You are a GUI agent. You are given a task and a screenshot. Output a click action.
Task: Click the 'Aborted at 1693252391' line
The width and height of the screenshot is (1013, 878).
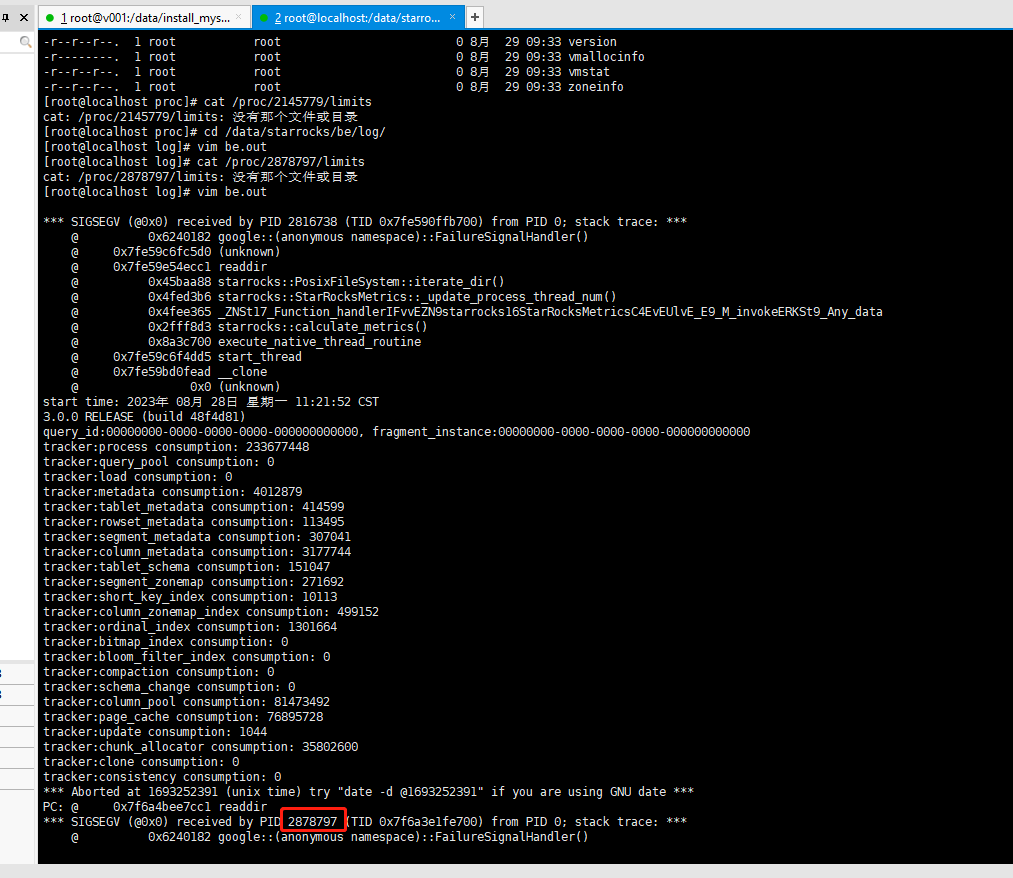click(368, 792)
